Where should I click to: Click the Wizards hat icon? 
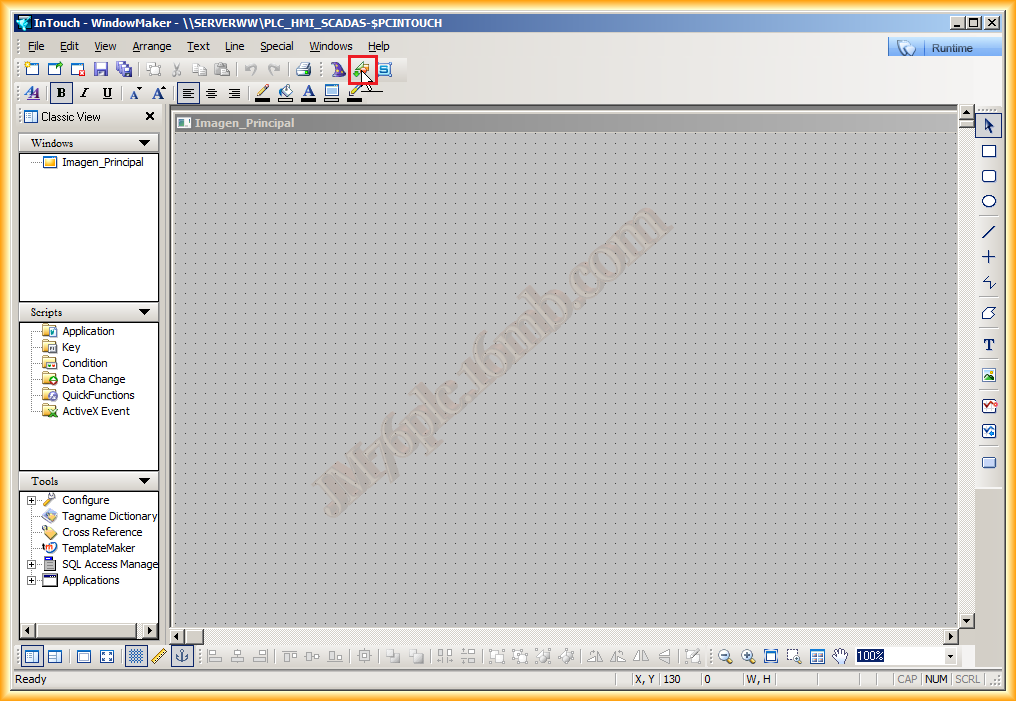tap(338, 70)
